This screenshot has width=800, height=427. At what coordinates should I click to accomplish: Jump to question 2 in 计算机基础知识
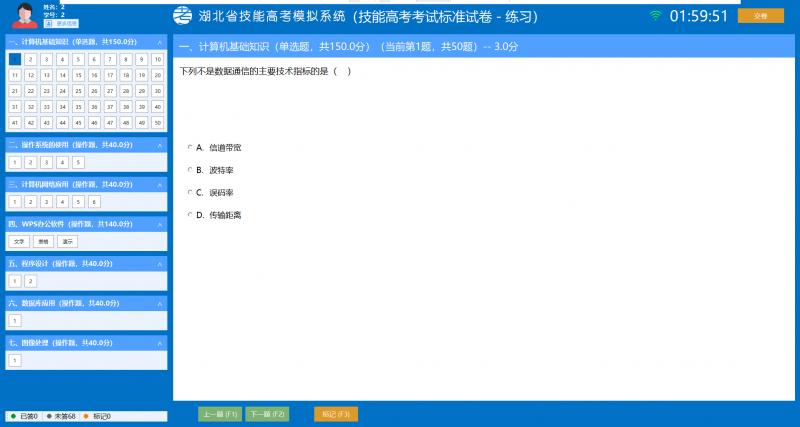coord(31,60)
